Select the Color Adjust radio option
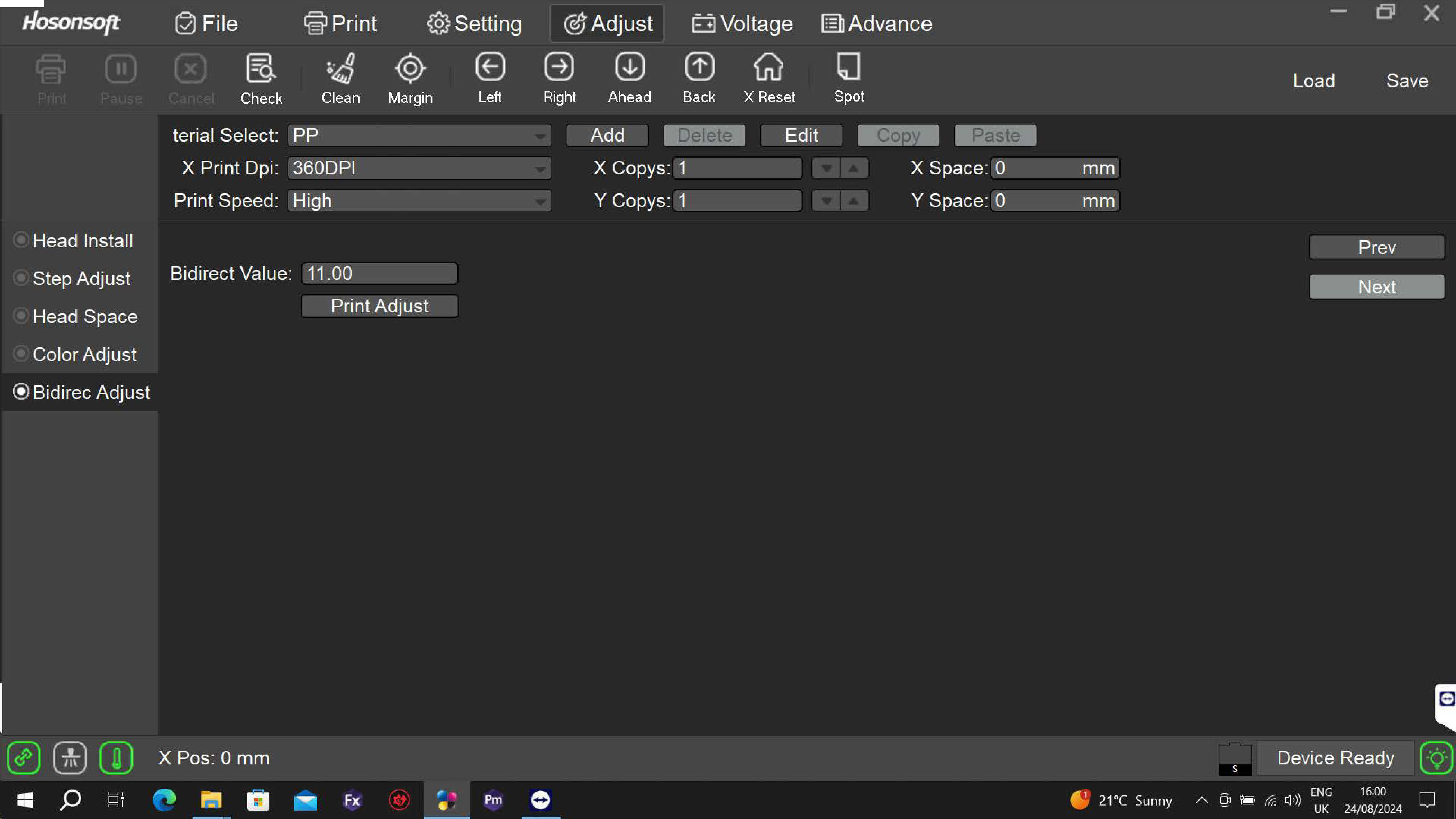 [x=21, y=354]
